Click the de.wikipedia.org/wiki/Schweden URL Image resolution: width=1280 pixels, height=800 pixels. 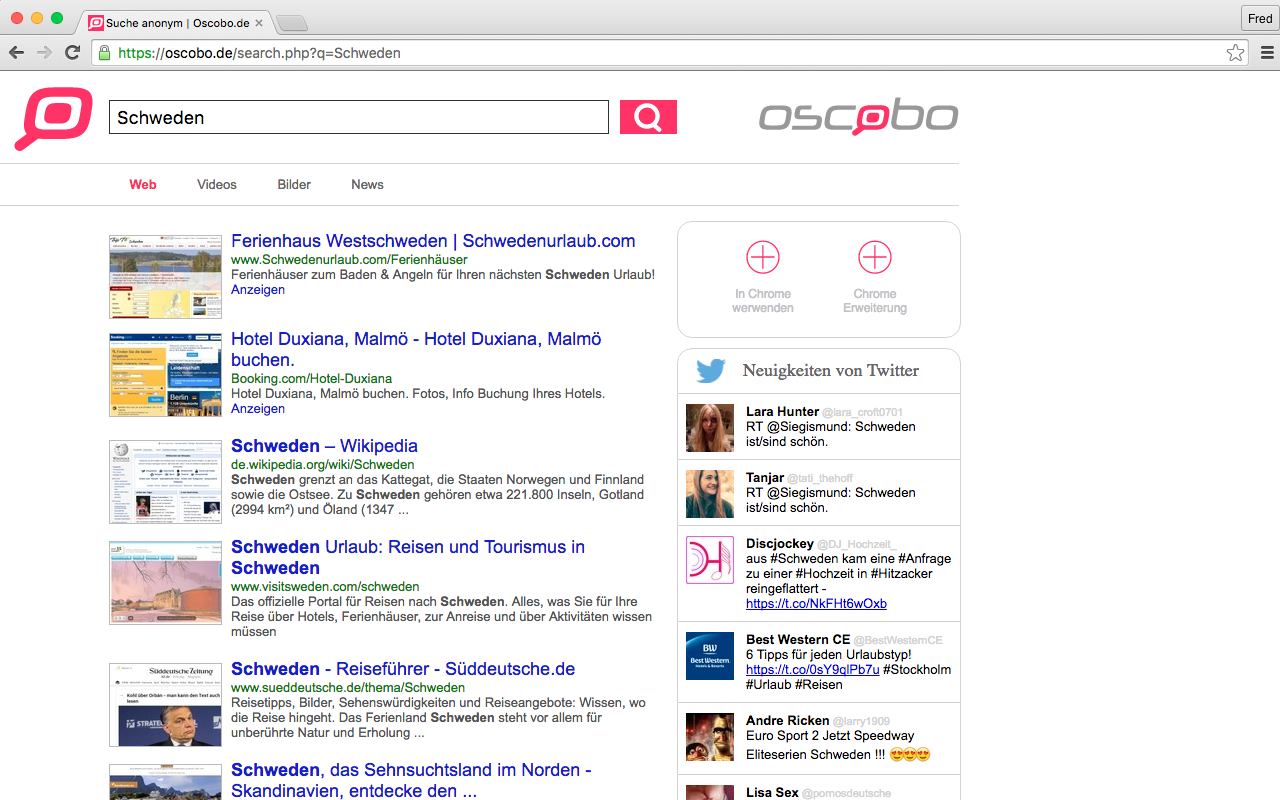pyautogui.click(x=322, y=465)
